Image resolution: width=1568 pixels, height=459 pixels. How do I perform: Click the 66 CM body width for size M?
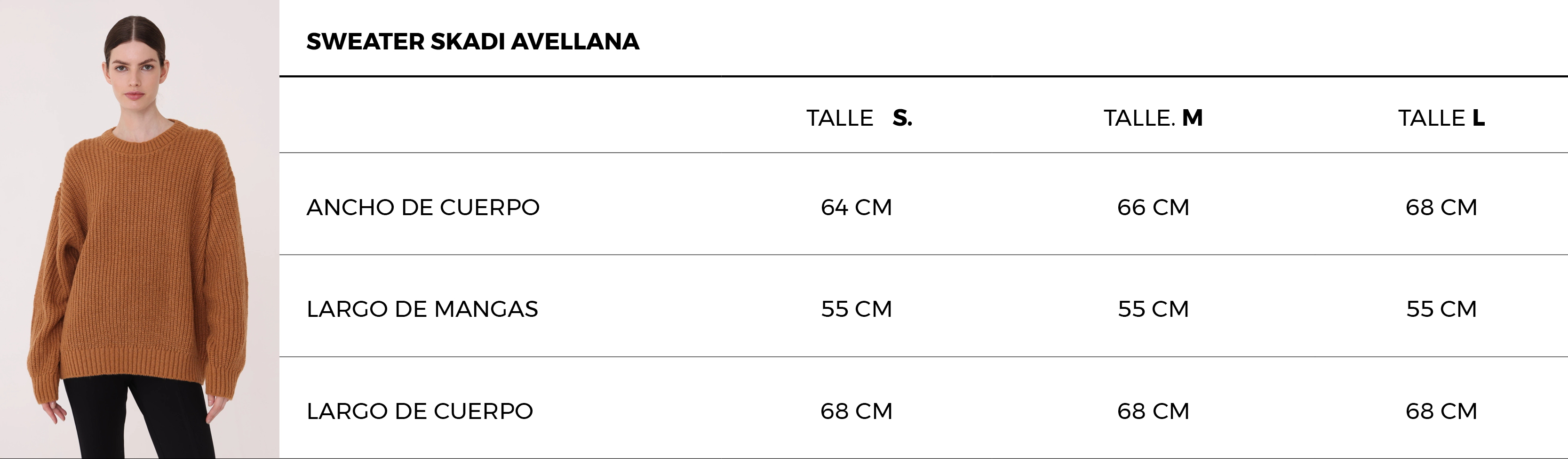tap(1153, 208)
